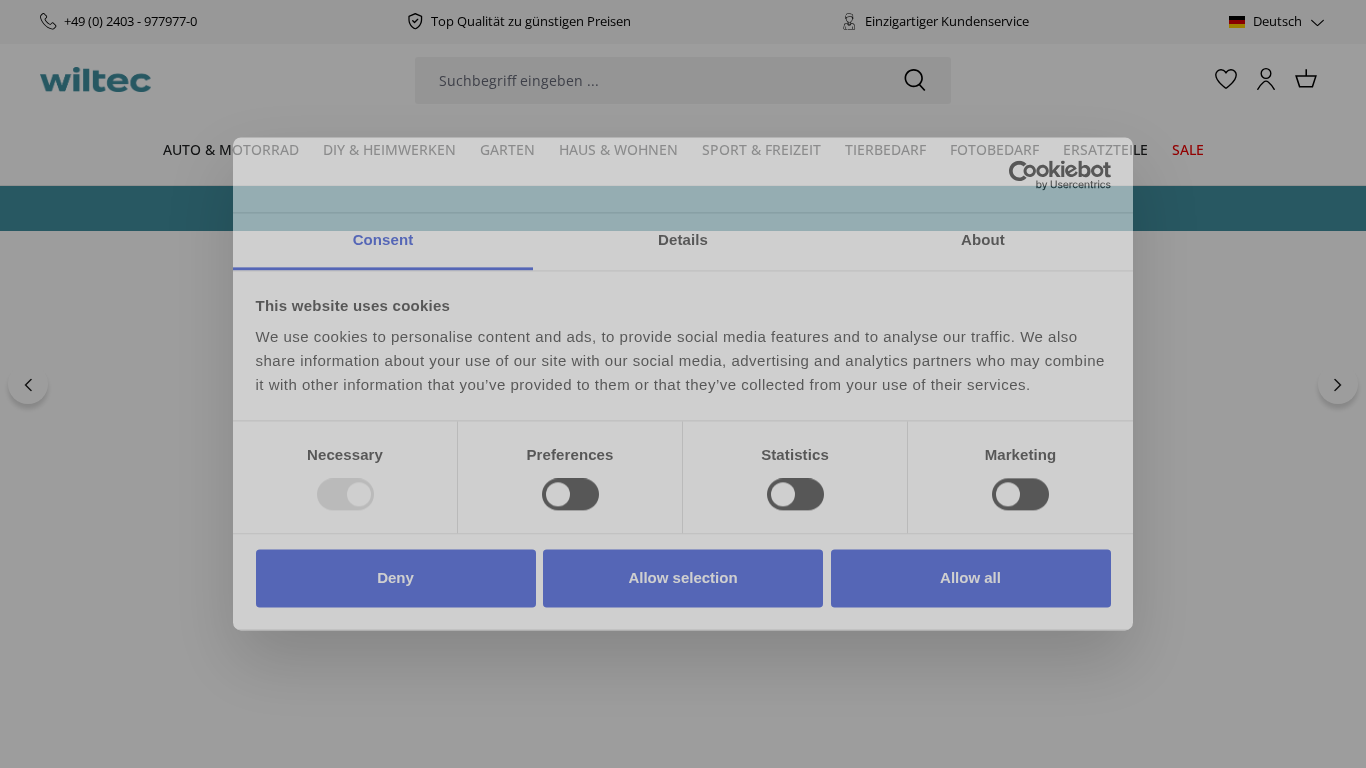Screen dimensions: 1366x768
Task: Click the German flag icon
Action: tap(1237, 22)
